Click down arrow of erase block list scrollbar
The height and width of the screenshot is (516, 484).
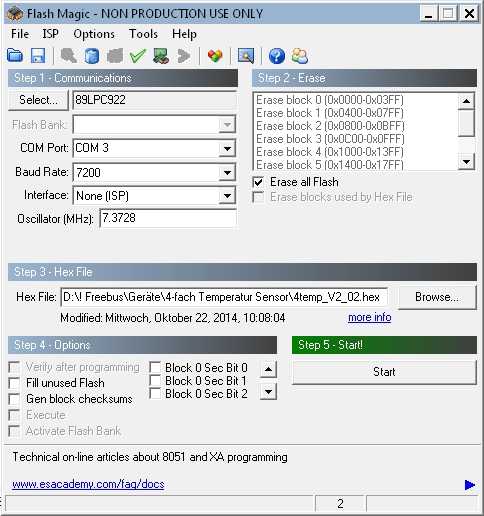[x=466, y=162]
